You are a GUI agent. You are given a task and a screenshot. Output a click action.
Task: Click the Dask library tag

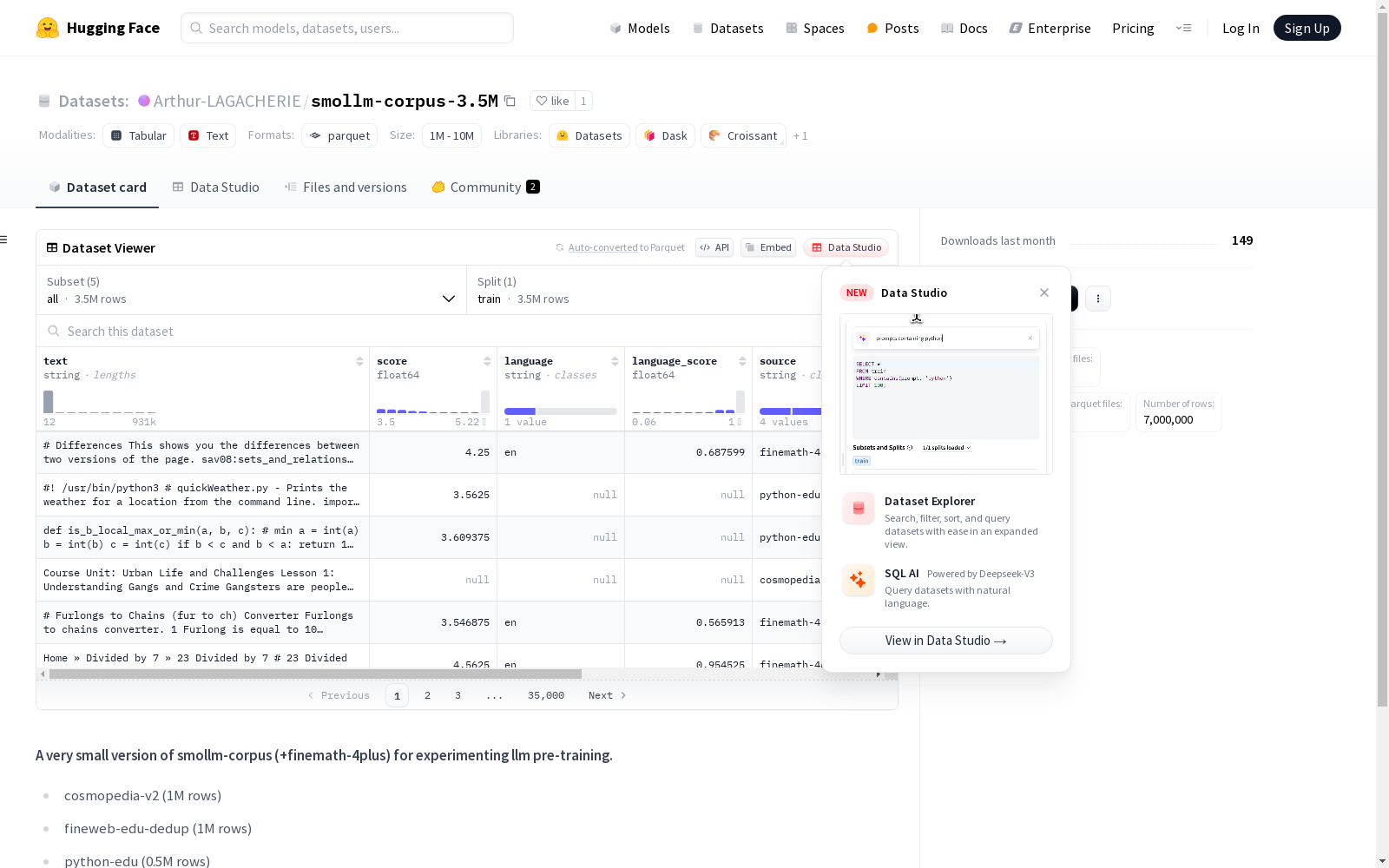tap(666, 135)
